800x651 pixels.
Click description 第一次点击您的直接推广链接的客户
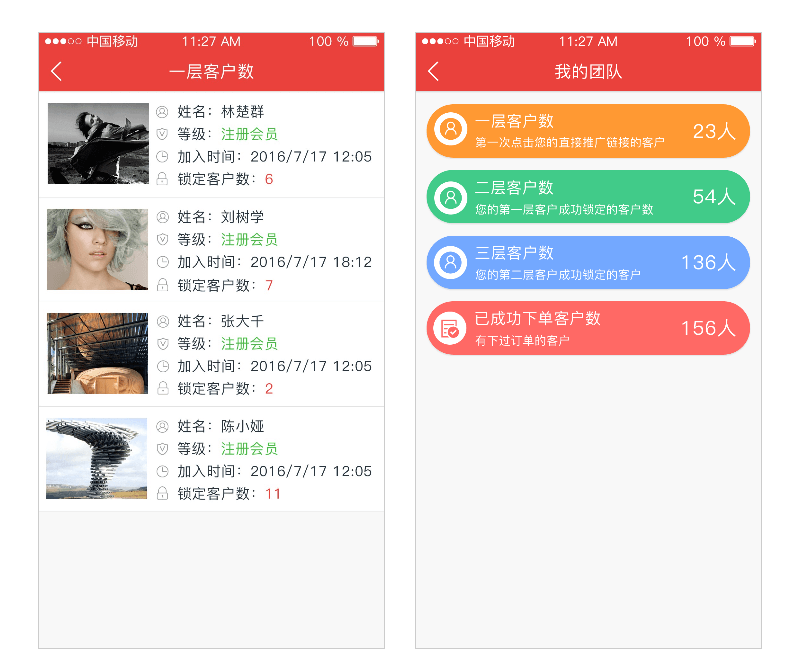click(x=570, y=142)
